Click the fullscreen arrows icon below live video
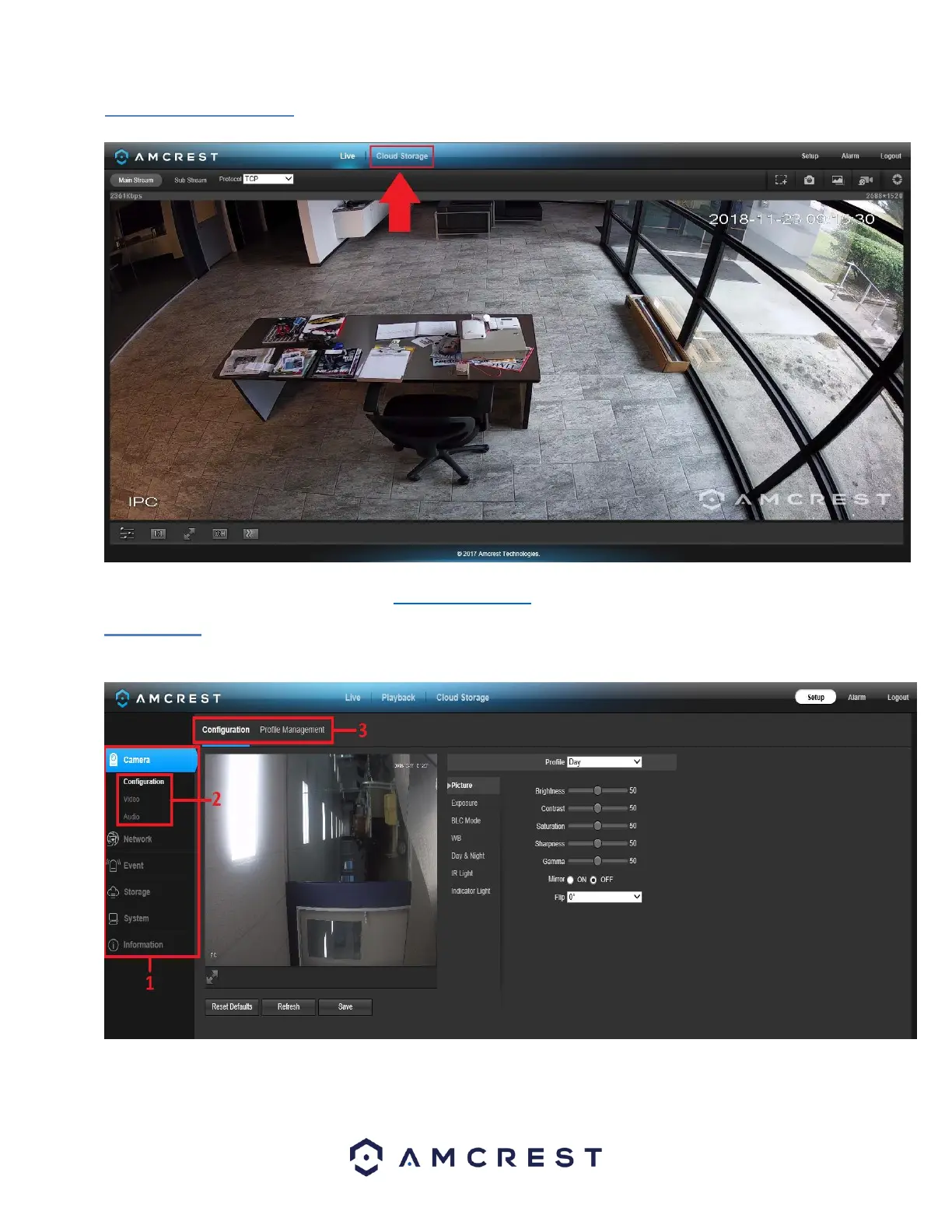 189,534
